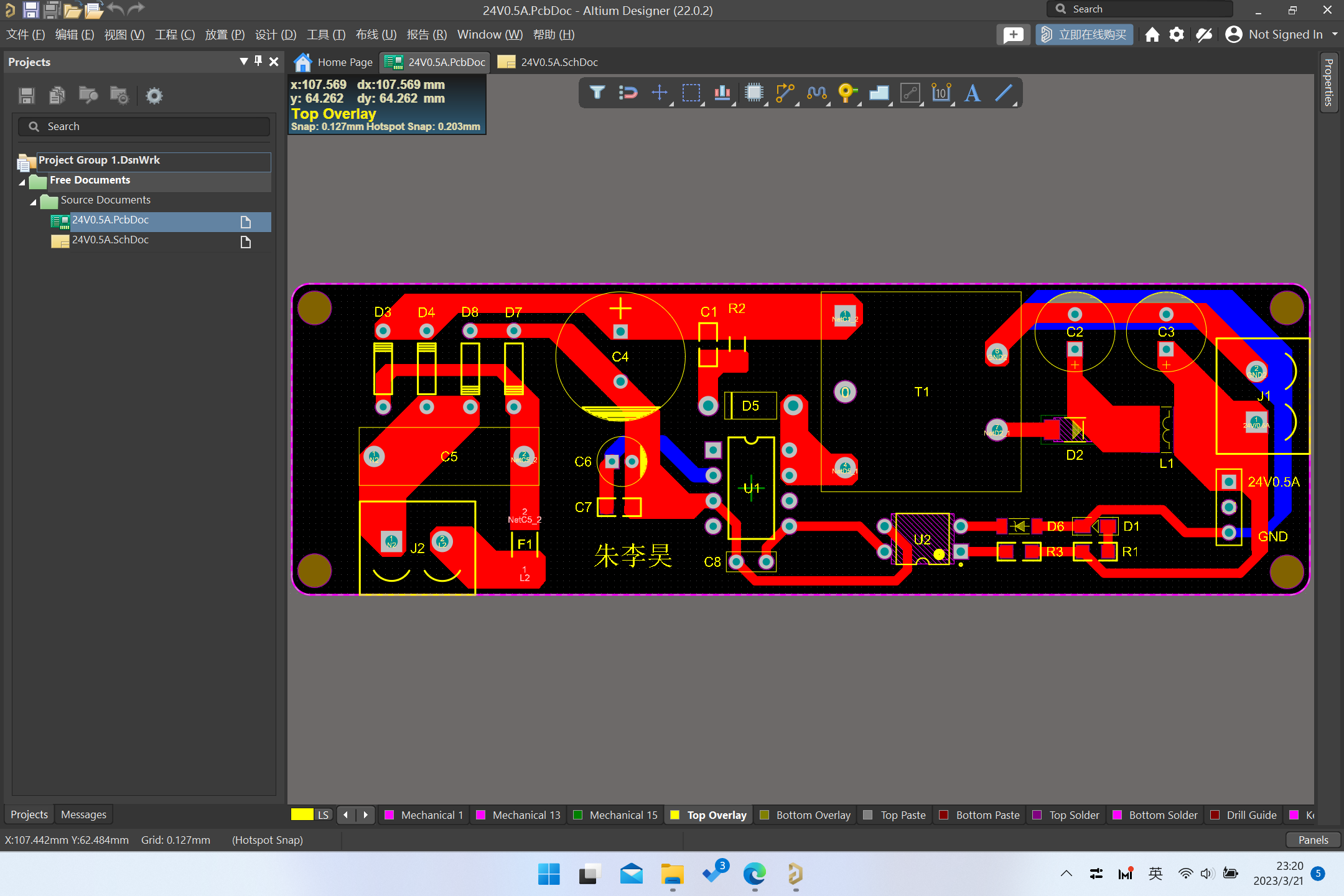
Task: Pick the interactive length tuning tool
Action: (x=817, y=93)
